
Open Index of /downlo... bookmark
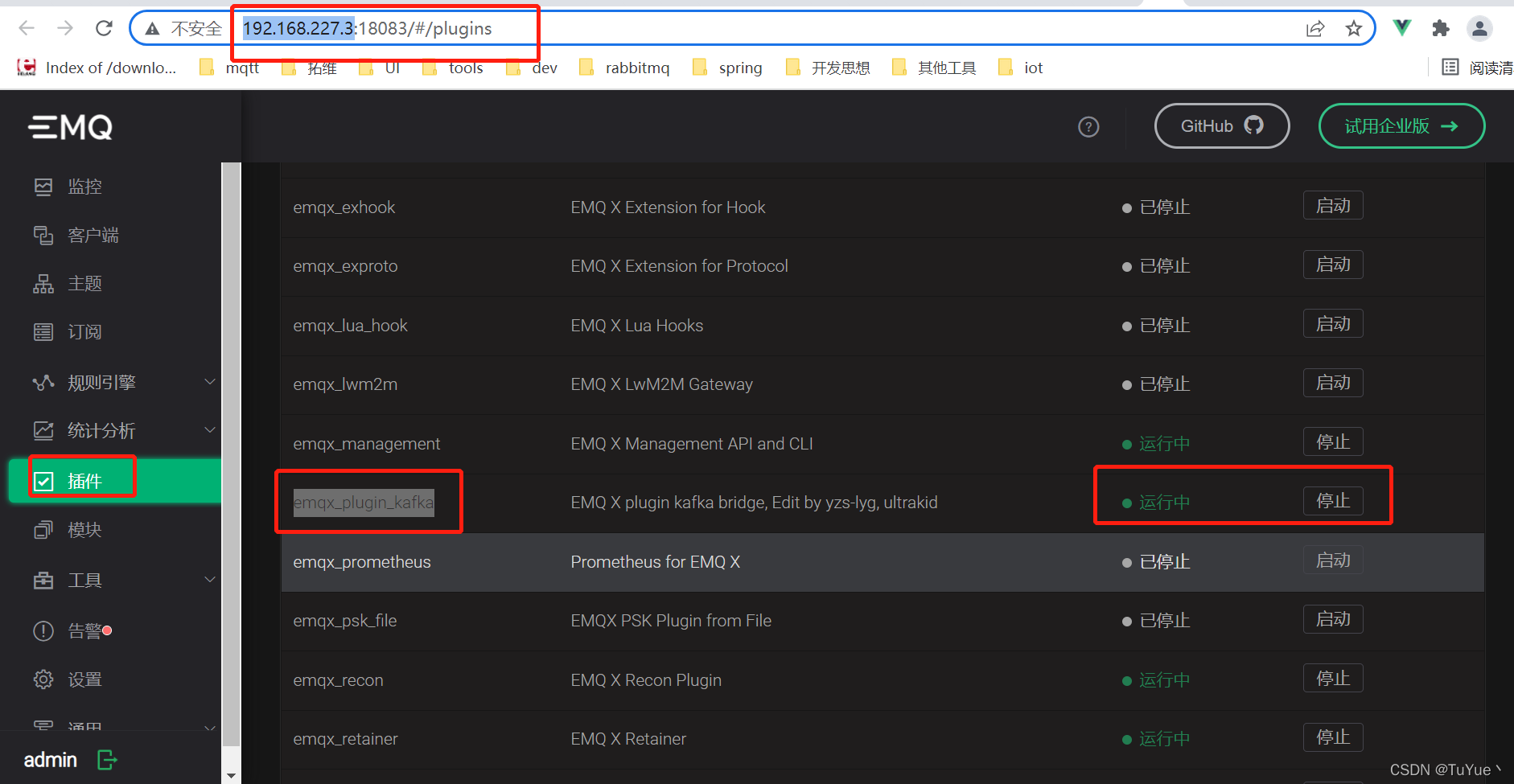97,68
